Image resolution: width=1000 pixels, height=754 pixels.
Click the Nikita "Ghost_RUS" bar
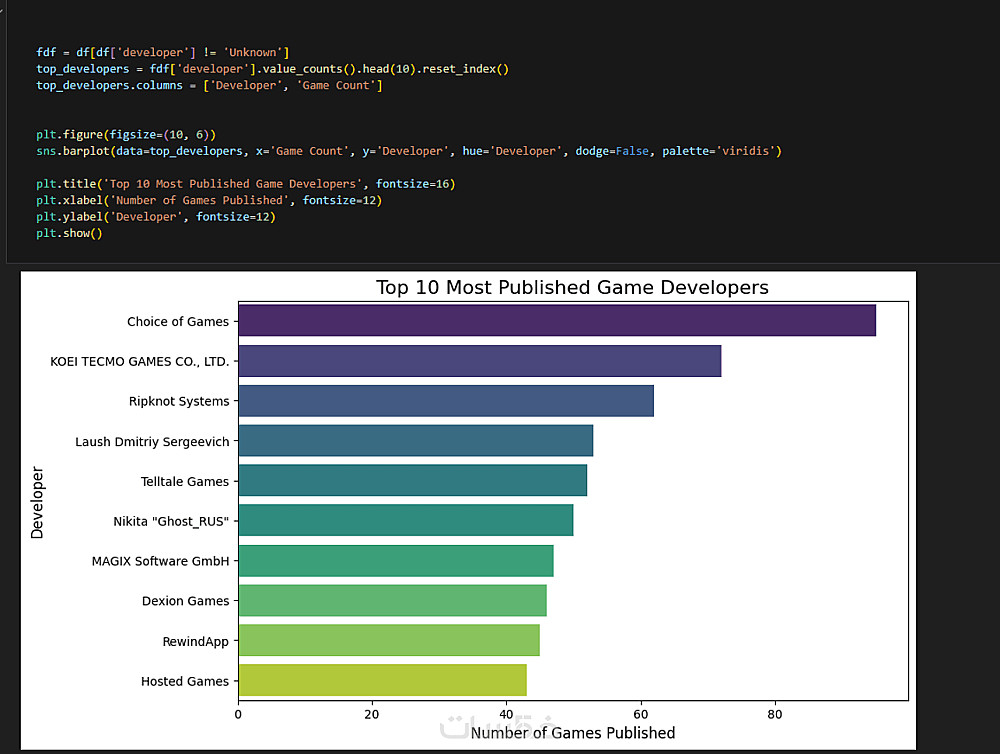[x=406, y=520]
